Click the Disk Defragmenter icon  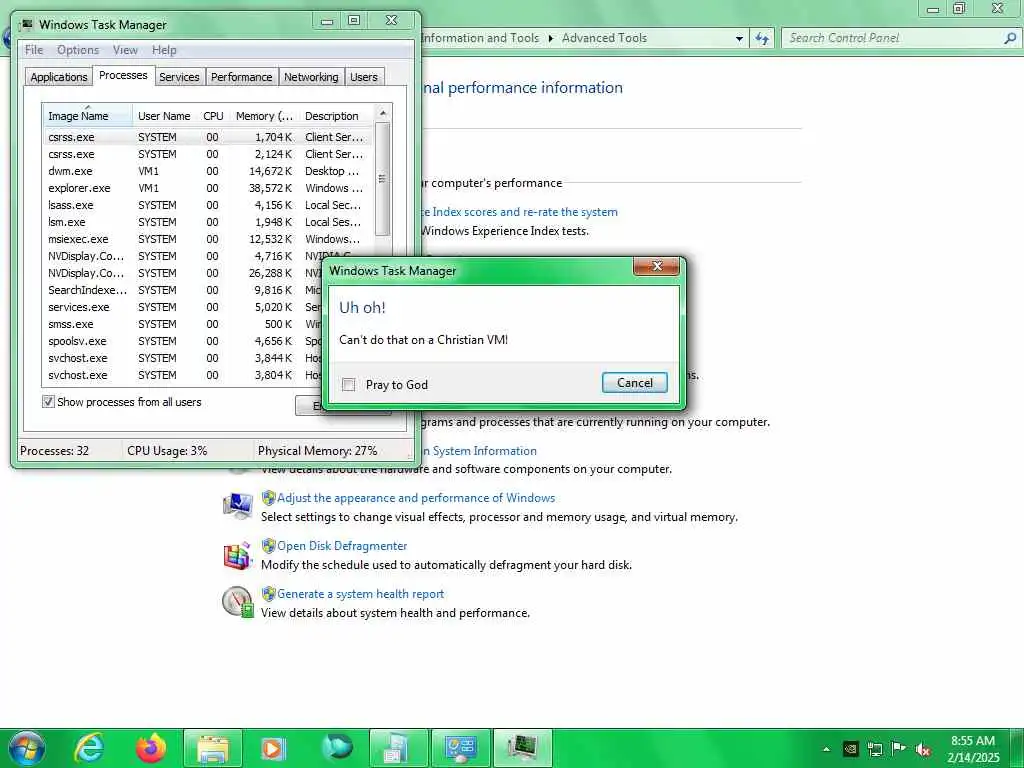[238, 555]
